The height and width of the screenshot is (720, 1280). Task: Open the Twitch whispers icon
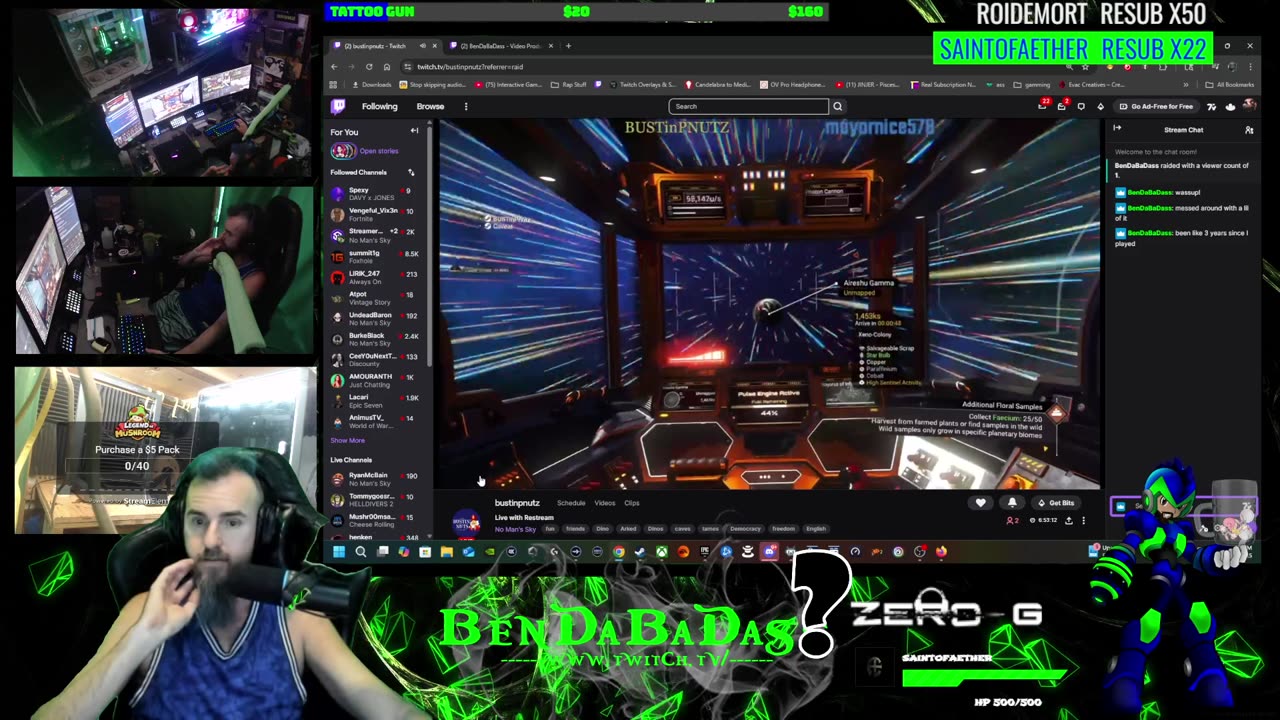(x=1081, y=106)
